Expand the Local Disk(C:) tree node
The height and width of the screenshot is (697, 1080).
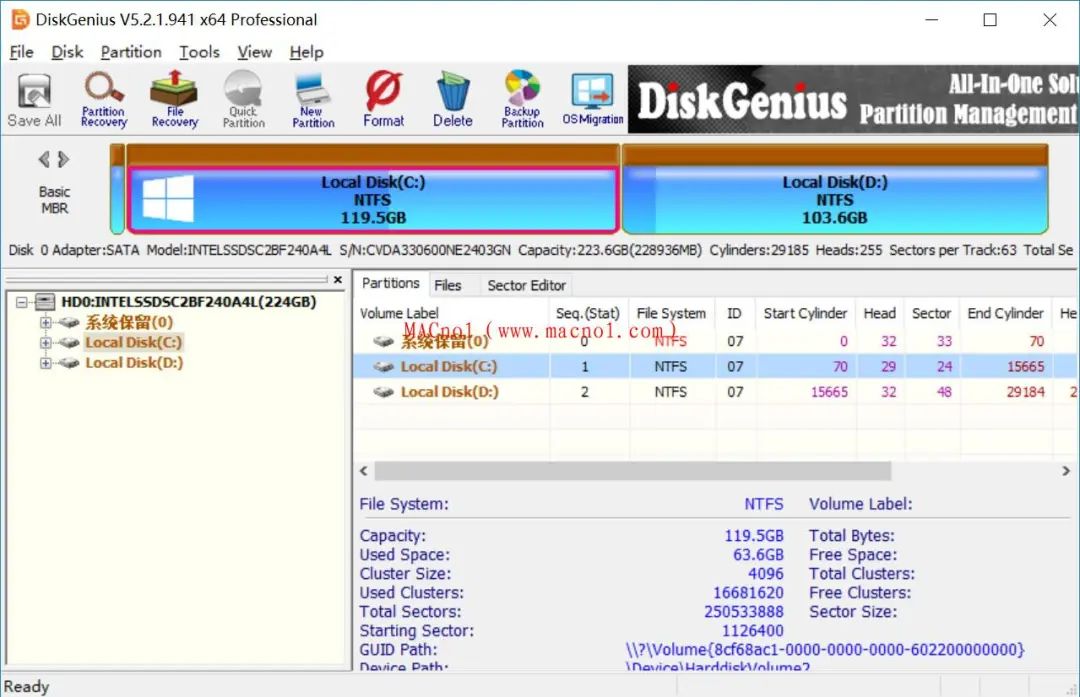point(45,342)
